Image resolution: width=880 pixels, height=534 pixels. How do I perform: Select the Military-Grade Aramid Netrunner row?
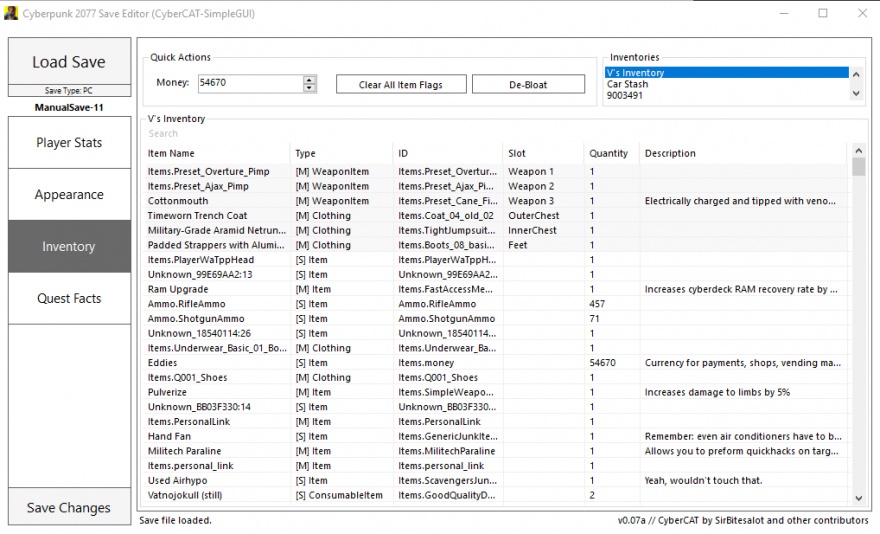[497, 230]
